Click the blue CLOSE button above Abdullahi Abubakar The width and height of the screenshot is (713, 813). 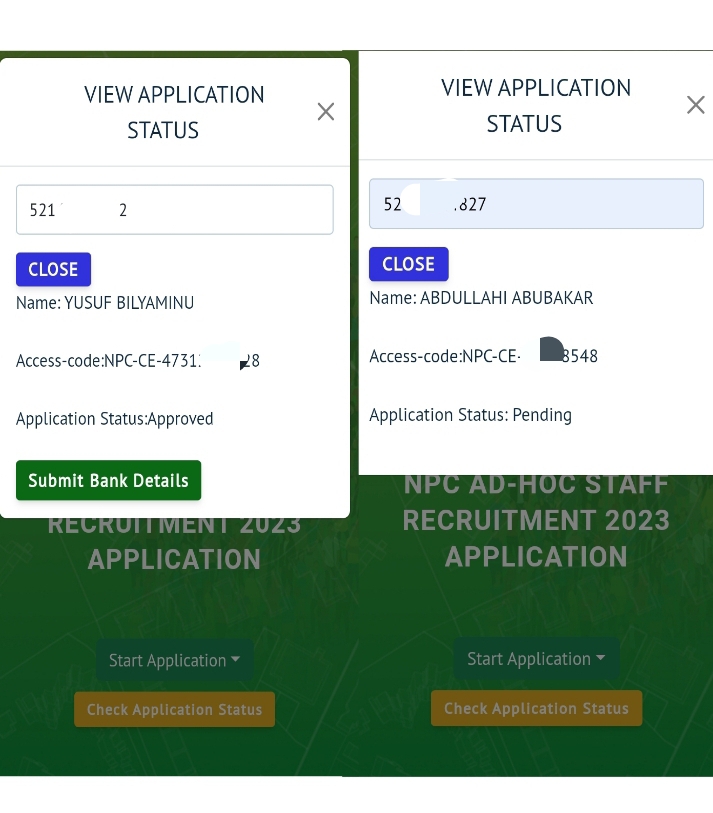click(409, 264)
